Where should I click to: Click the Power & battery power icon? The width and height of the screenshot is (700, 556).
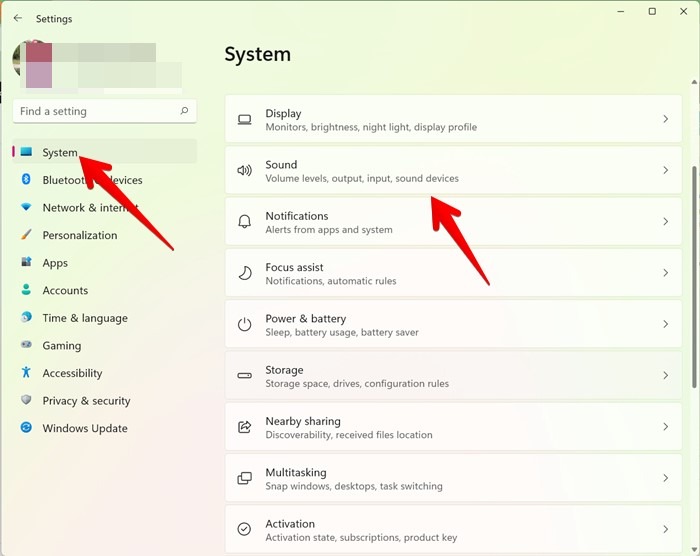244,324
